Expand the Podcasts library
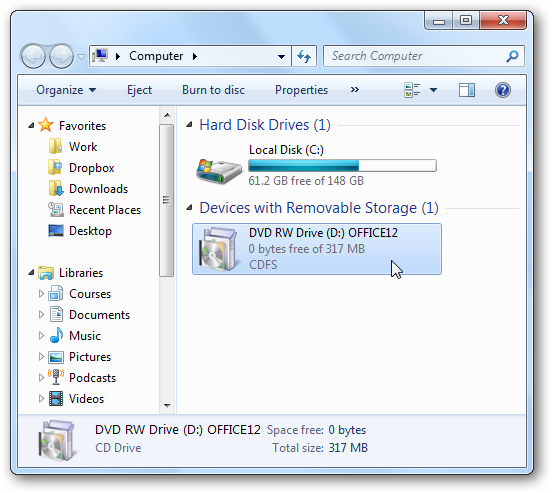The image size is (552, 493). point(41,378)
